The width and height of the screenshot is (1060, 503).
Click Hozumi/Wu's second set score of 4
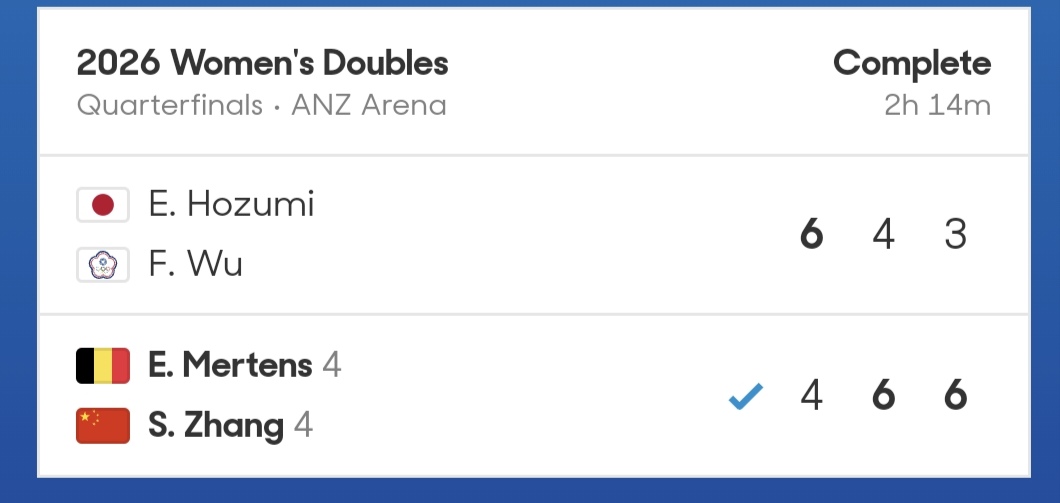point(883,235)
